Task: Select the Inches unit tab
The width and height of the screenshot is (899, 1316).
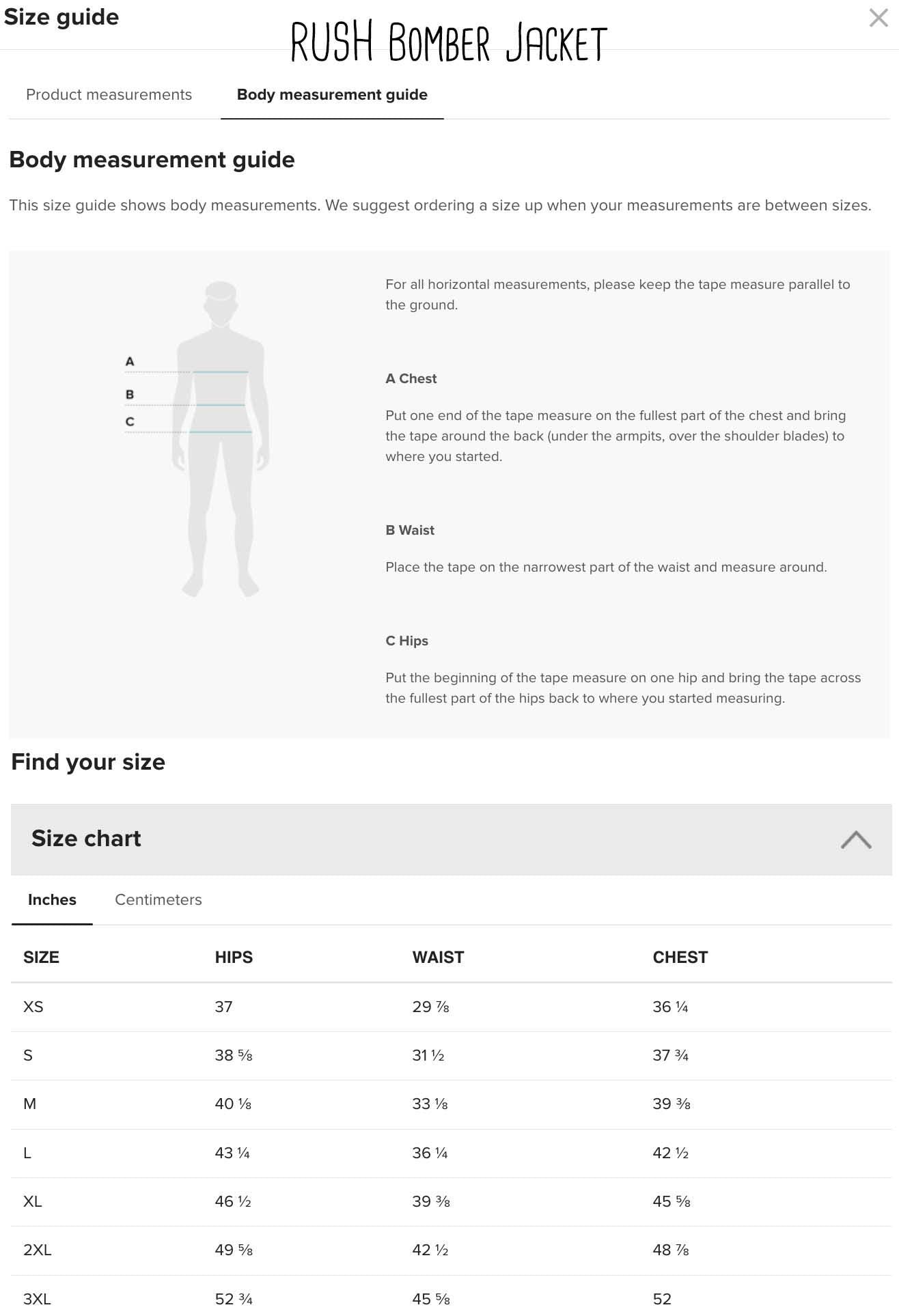Action: pyautogui.click(x=52, y=900)
